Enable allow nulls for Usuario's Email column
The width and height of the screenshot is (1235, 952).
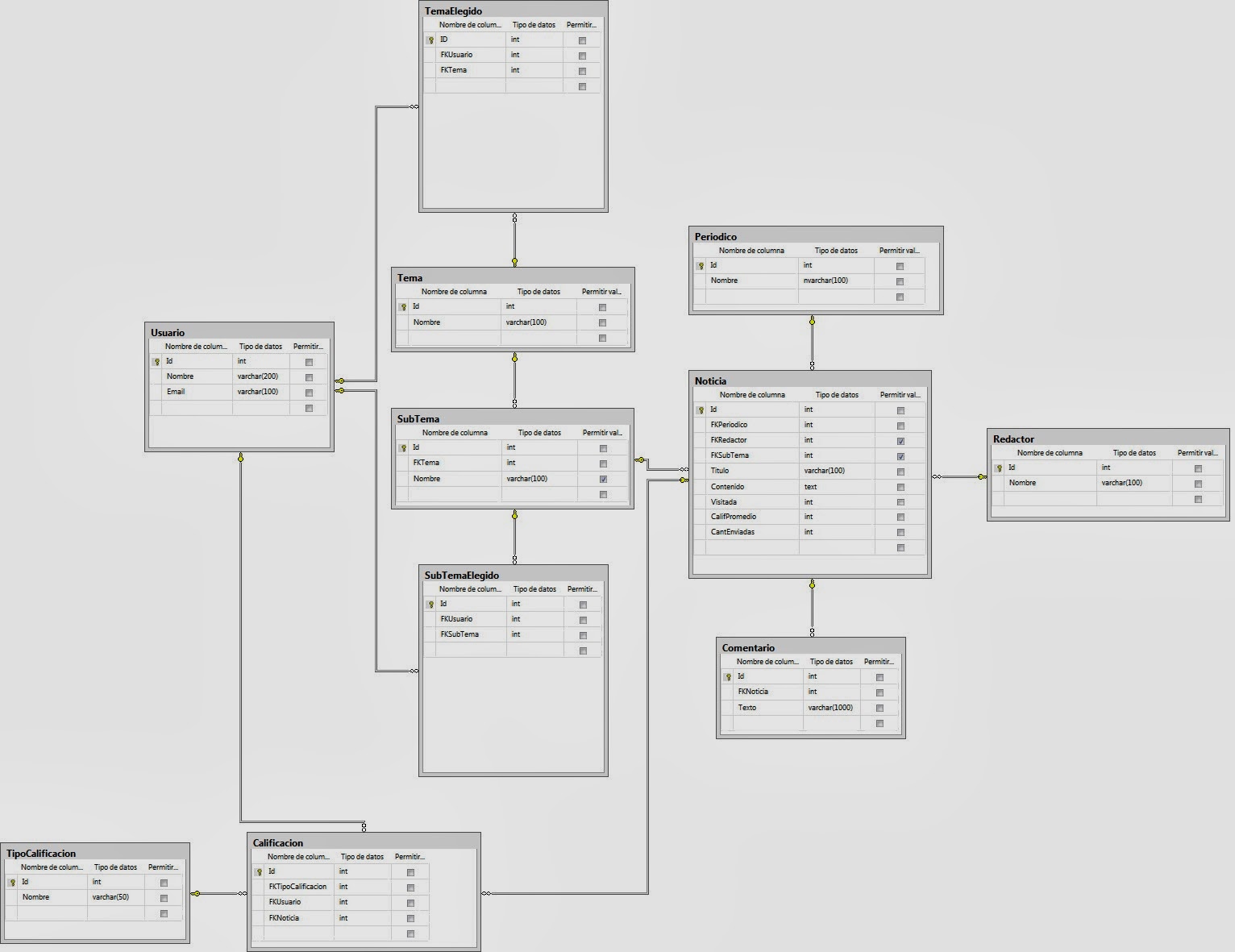(307, 393)
